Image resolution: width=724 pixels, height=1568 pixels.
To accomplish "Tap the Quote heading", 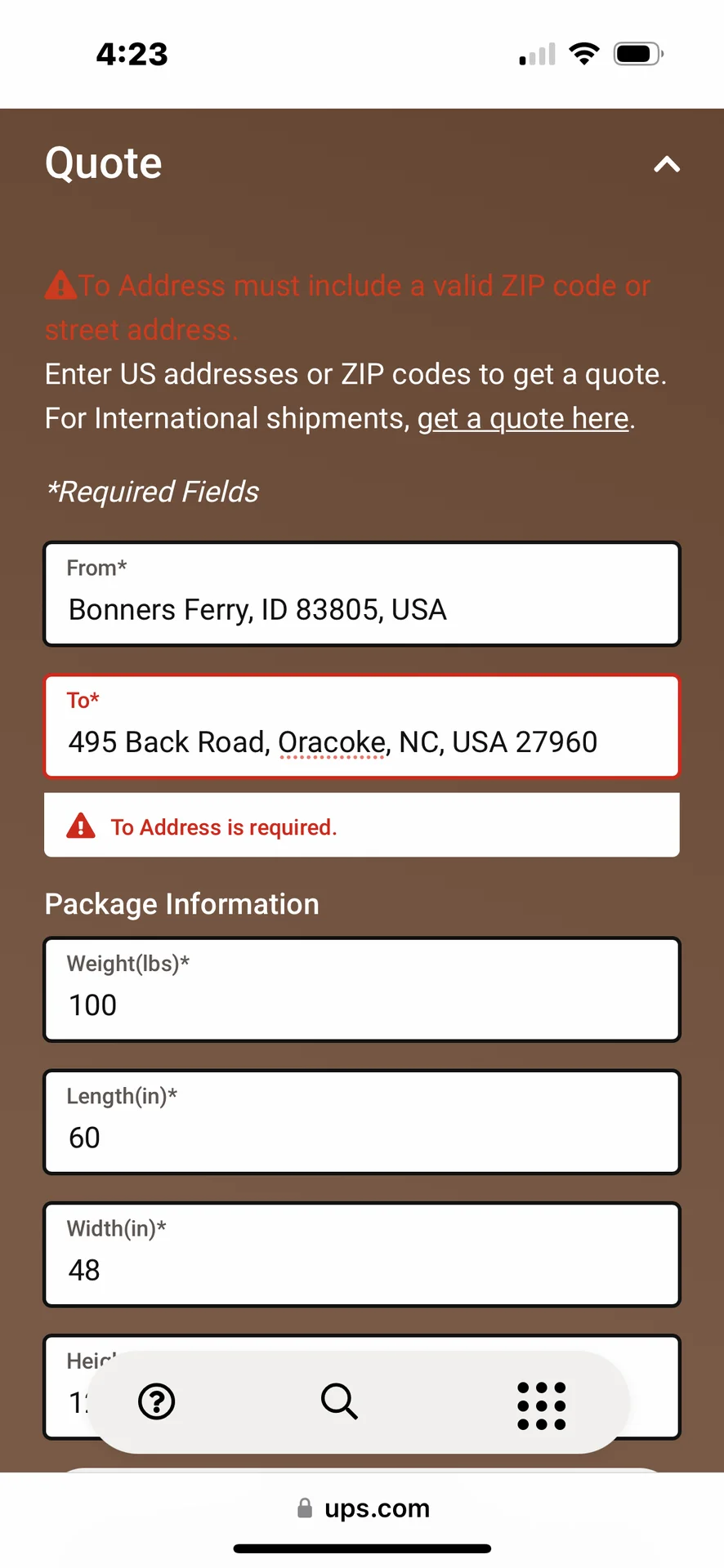I will click(104, 163).
